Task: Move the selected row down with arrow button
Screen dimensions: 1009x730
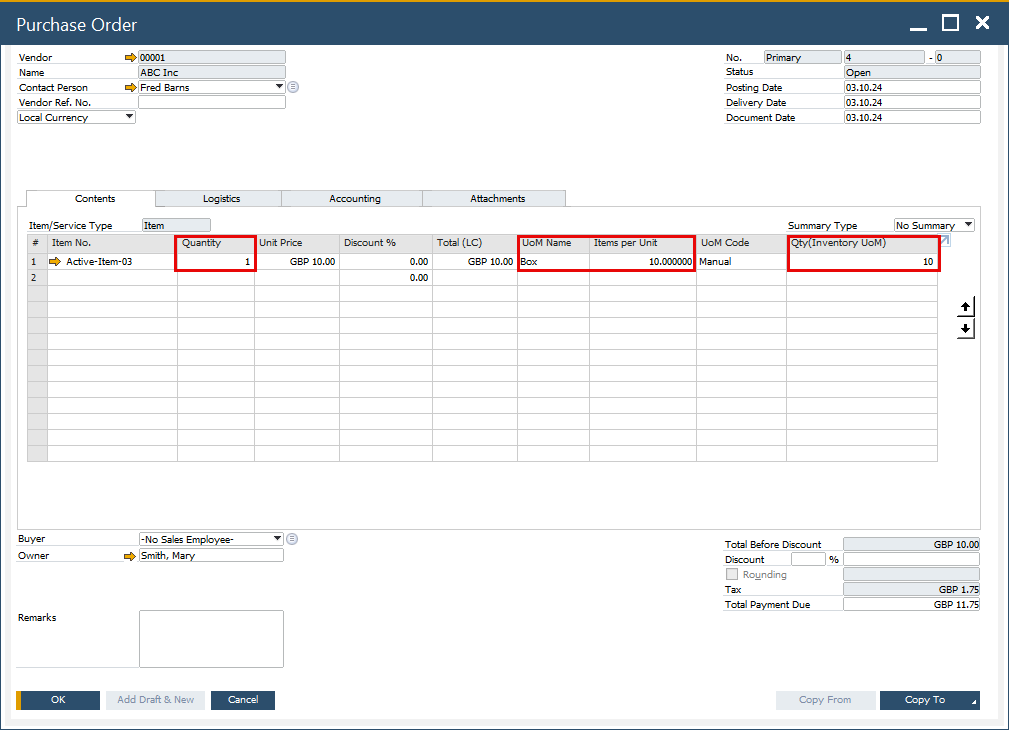Action: coord(965,329)
